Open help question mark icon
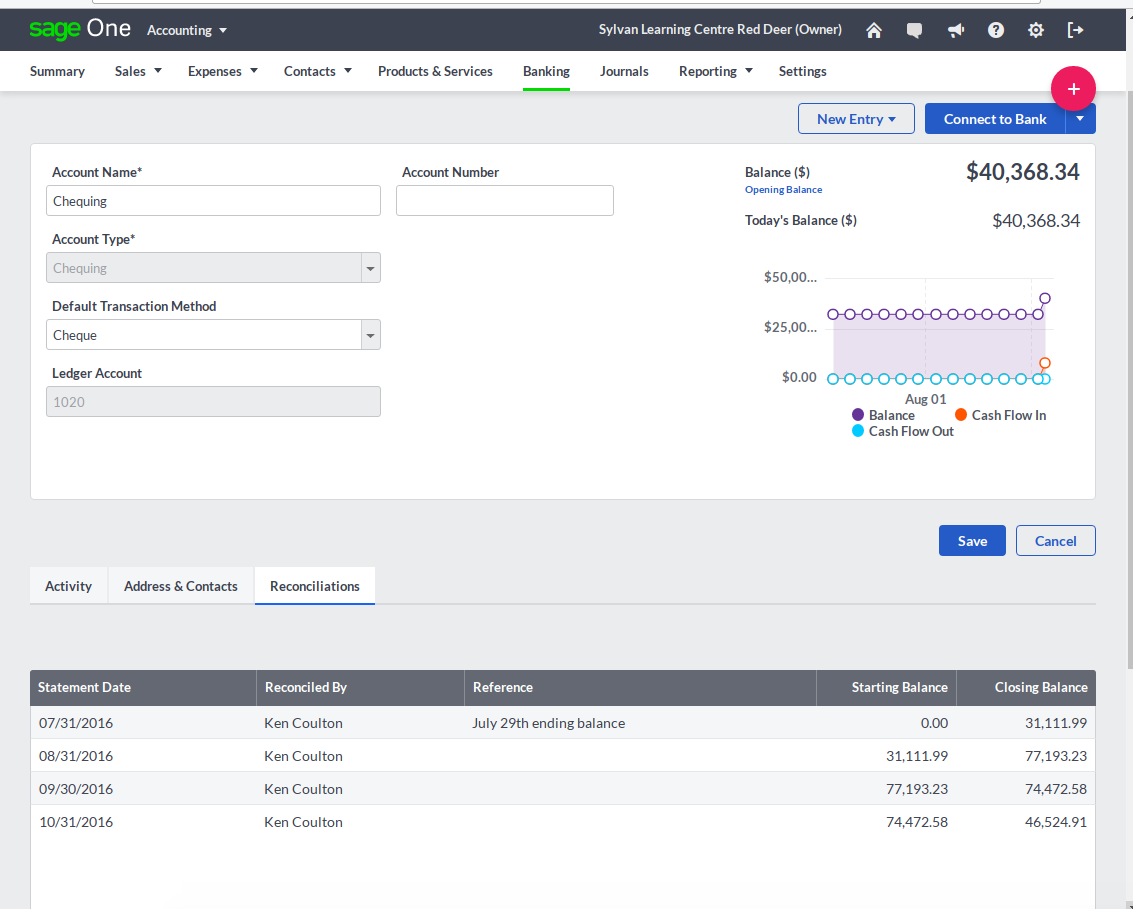1133x909 pixels. tap(996, 30)
